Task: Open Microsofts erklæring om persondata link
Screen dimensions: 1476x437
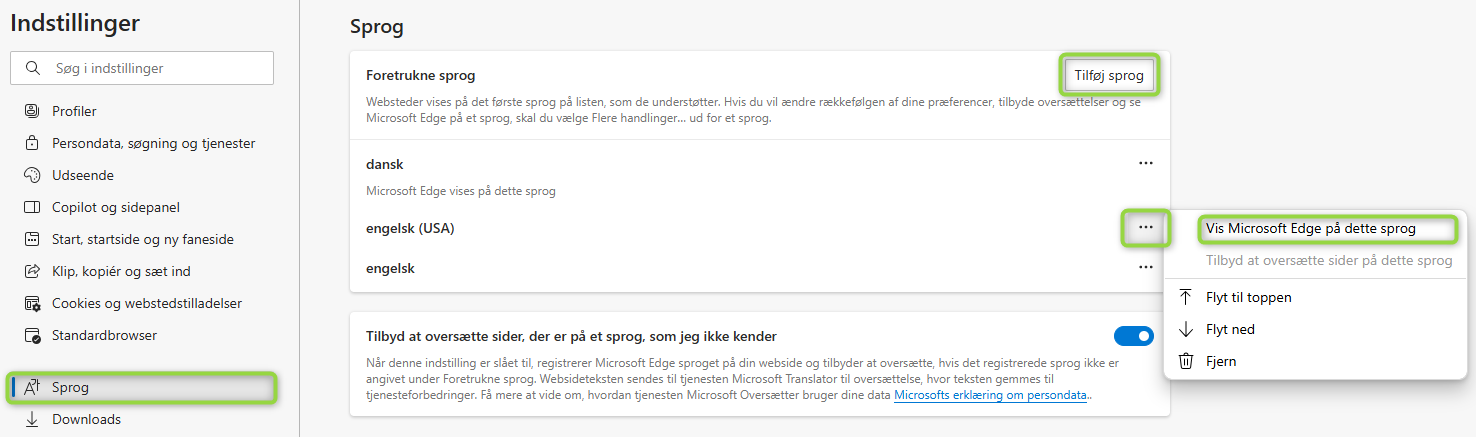Action: (990, 395)
